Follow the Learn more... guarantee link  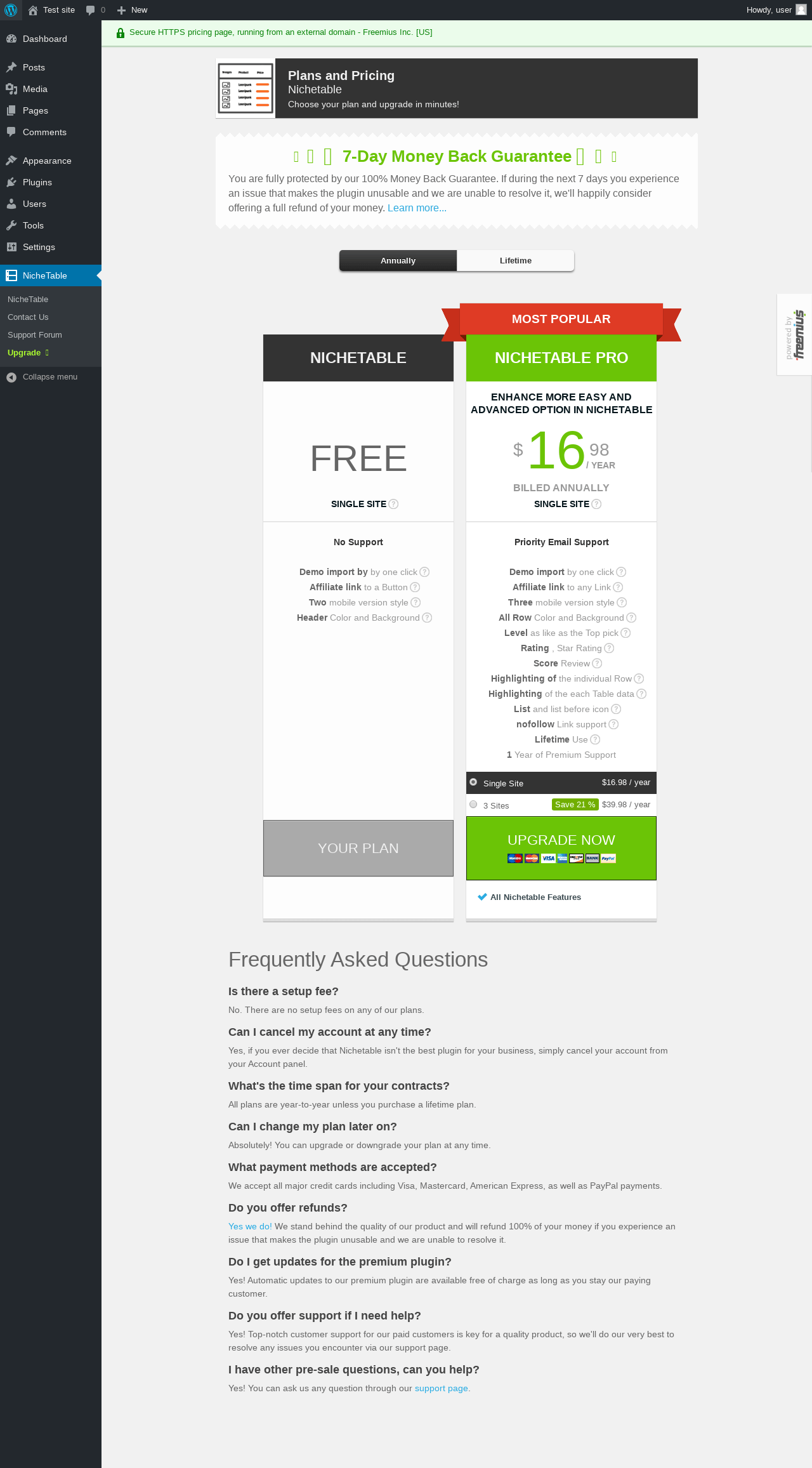[x=417, y=208]
